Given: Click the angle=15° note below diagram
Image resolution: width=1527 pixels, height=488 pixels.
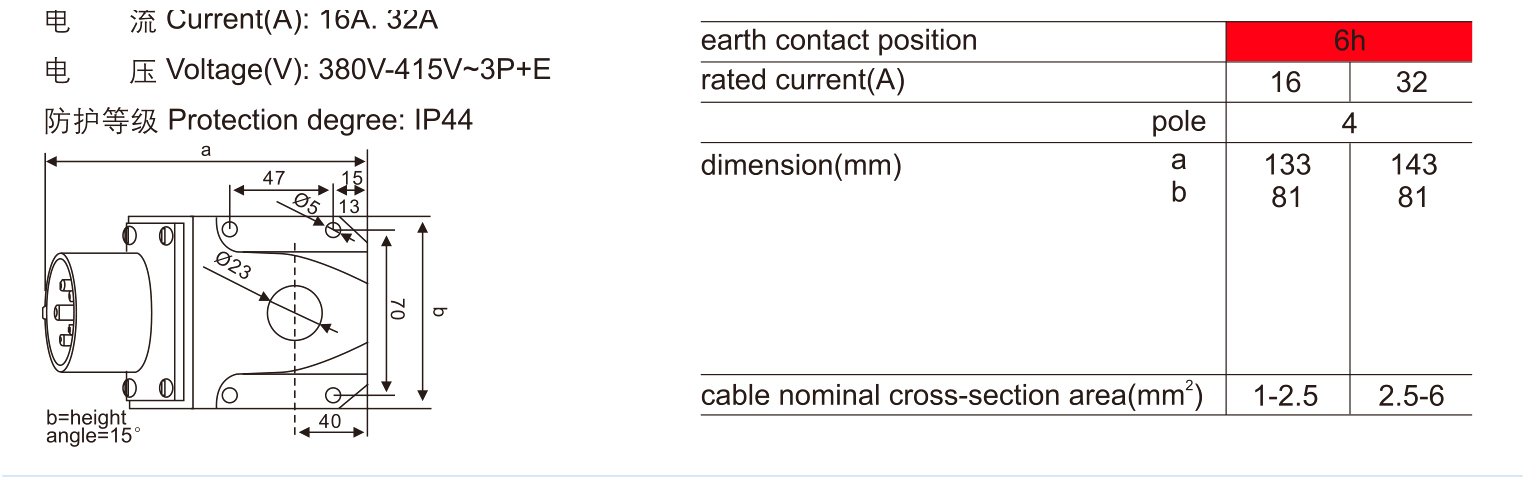Looking at the screenshot, I should [93, 436].
